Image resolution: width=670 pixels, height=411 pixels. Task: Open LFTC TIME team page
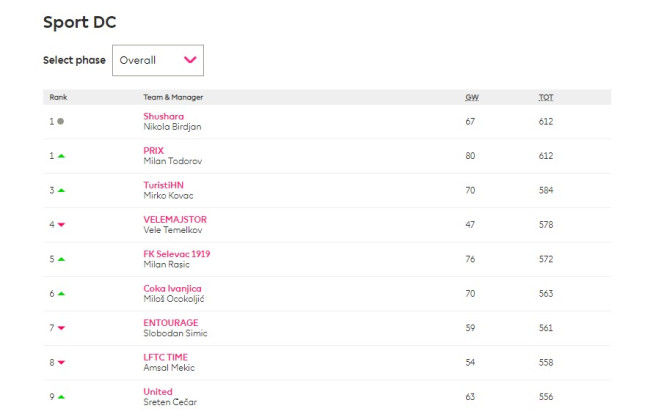(165, 357)
